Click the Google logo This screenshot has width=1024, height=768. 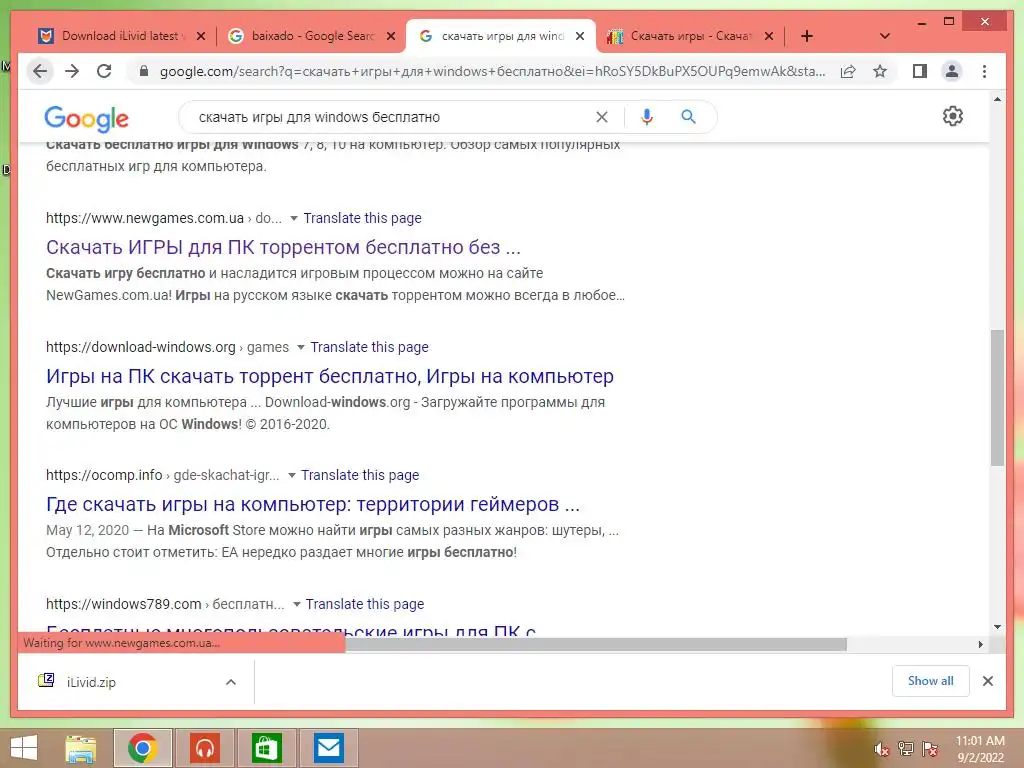point(86,119)
